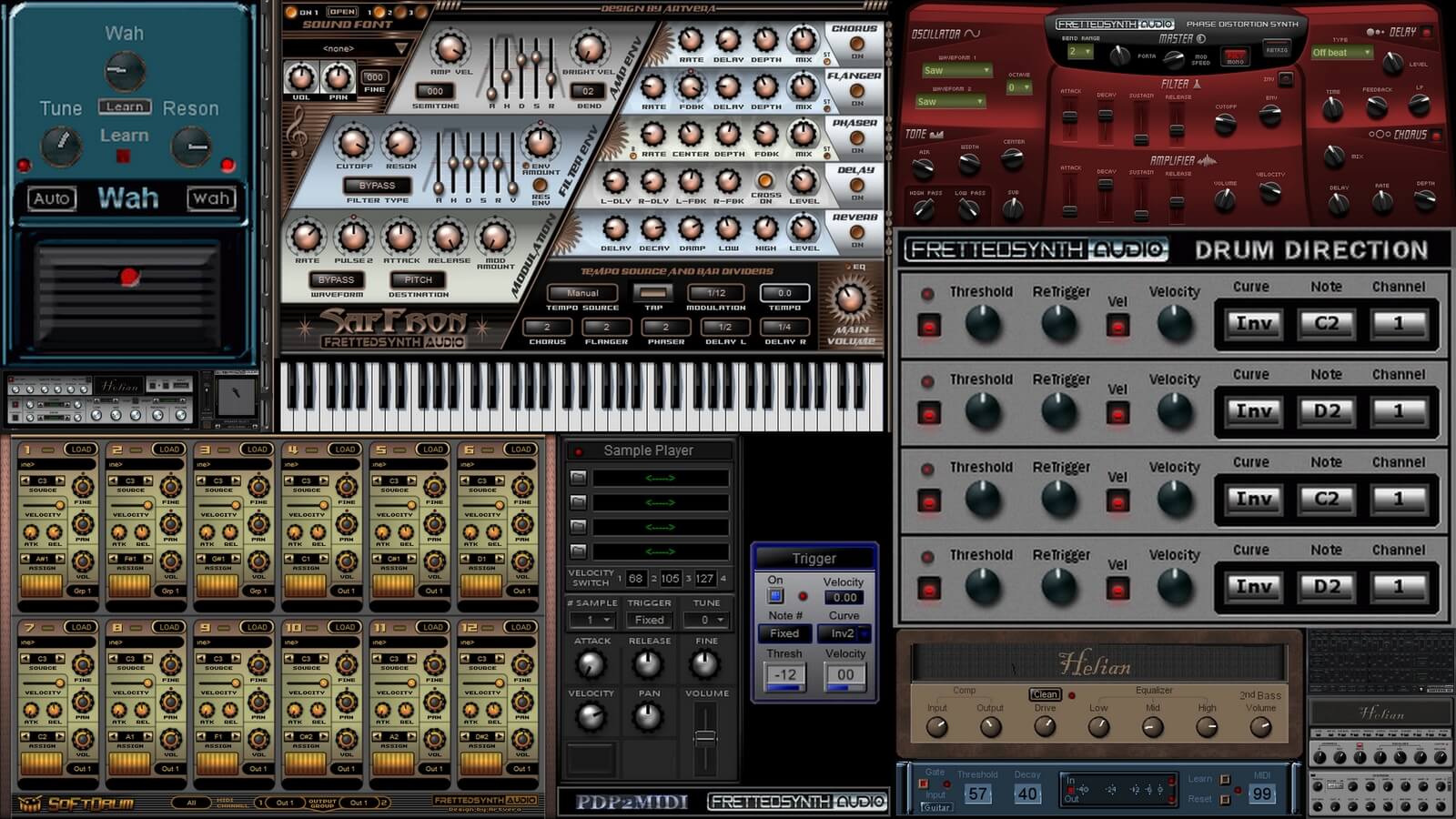The width and height of the screenshot is (1456, 819).
Task: Click OPEN button in Saffron Sound Font
Action: click(342, 12)
